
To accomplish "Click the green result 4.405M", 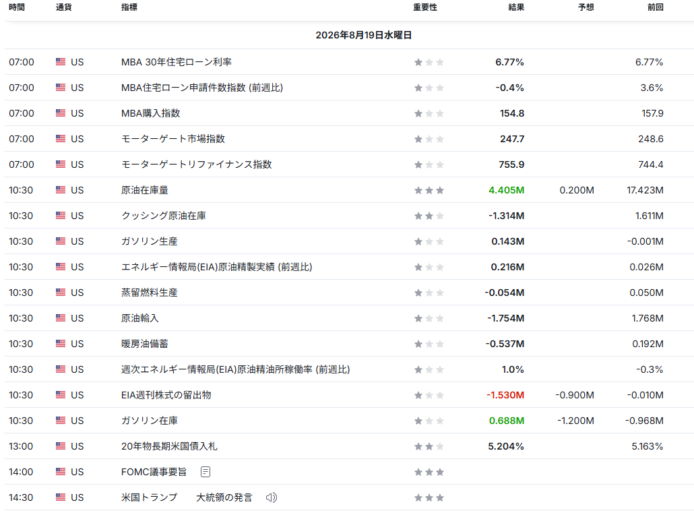I will click(506, 190).
